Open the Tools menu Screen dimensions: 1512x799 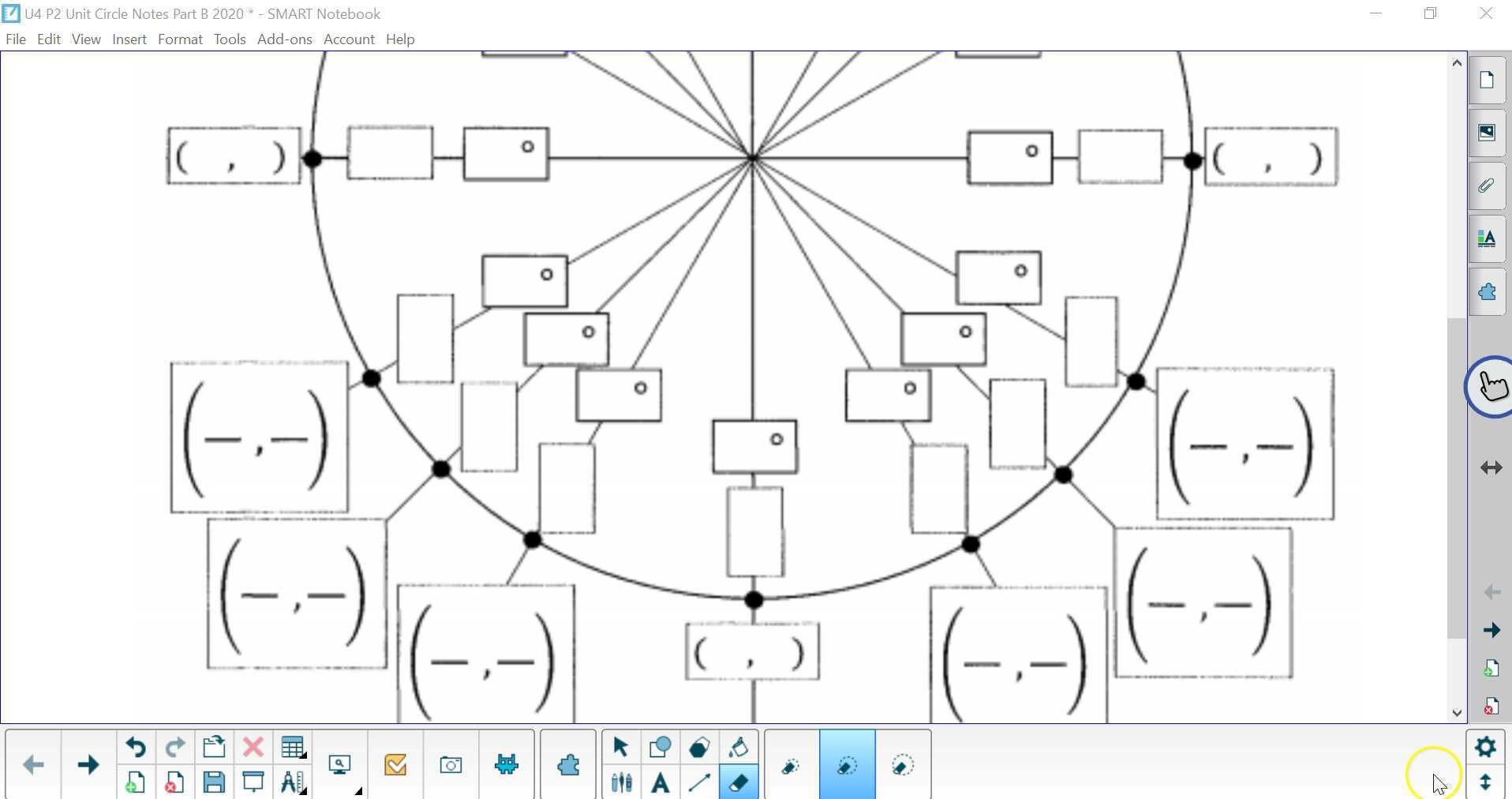[x=229, y=39]
